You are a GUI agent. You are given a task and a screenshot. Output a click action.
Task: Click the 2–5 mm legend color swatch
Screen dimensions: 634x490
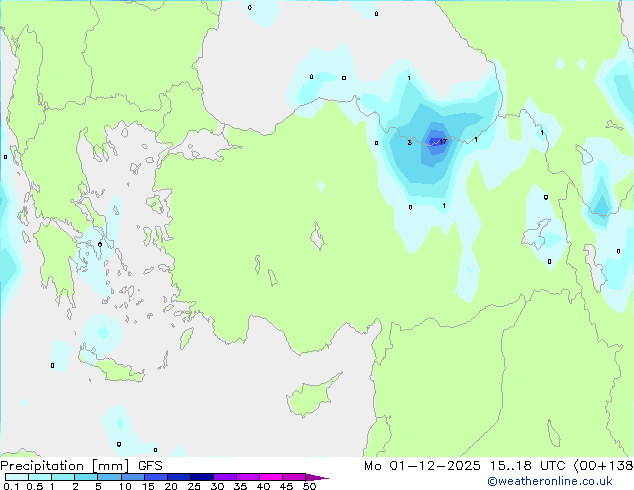(86, 477)
